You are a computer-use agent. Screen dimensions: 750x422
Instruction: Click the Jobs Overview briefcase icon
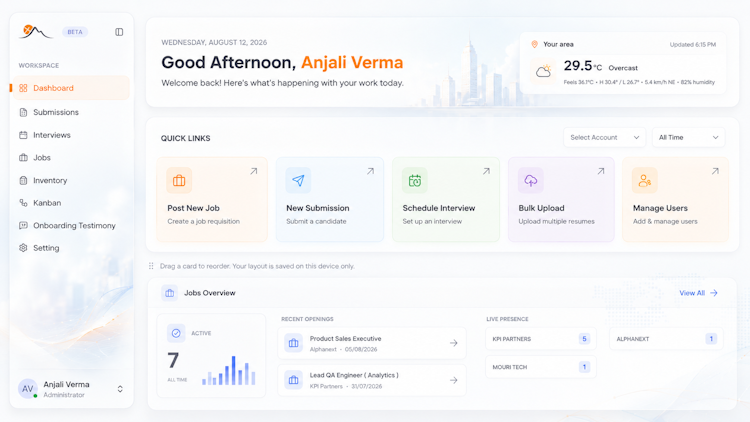170,293
